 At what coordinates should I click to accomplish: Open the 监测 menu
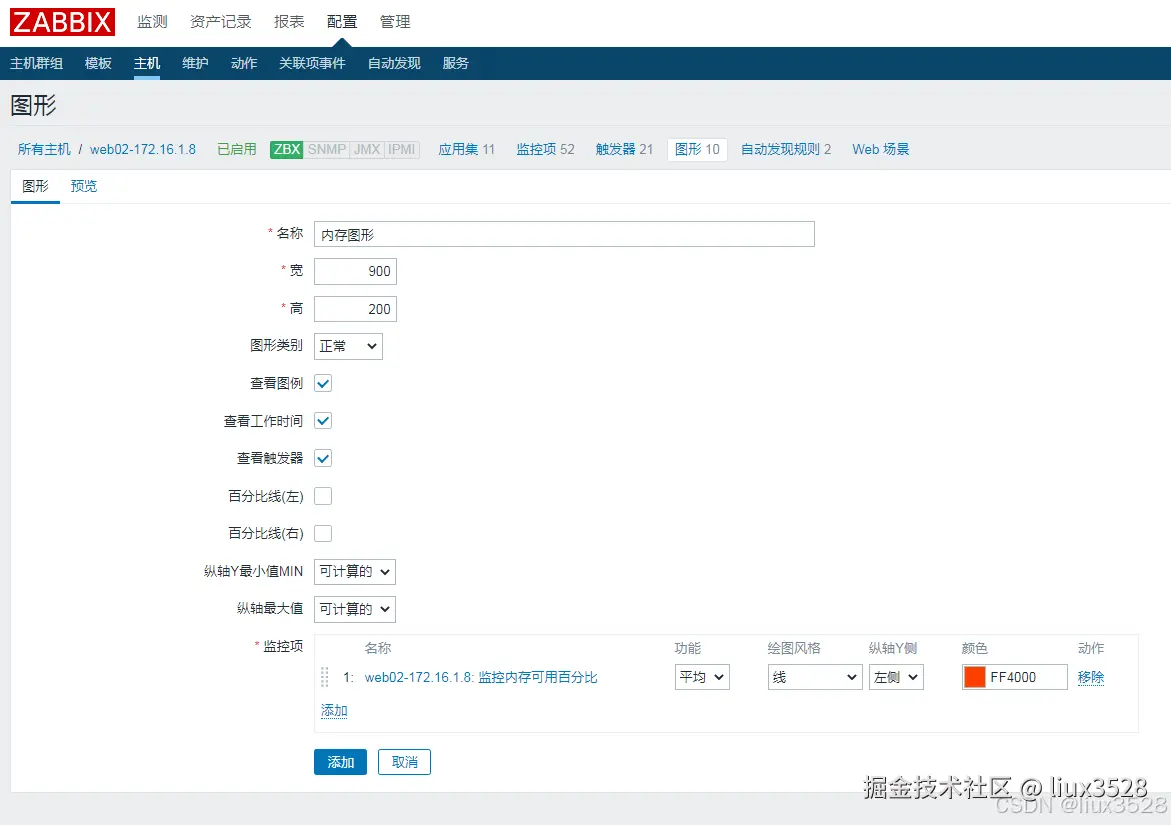151,21
